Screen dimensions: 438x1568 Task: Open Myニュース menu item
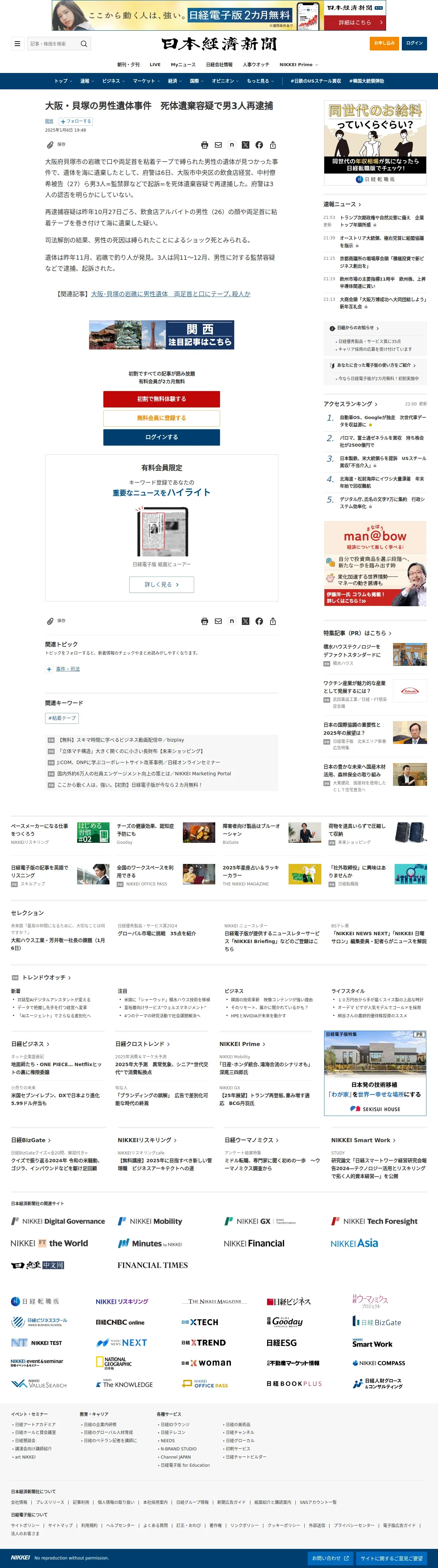click(184, 64)
